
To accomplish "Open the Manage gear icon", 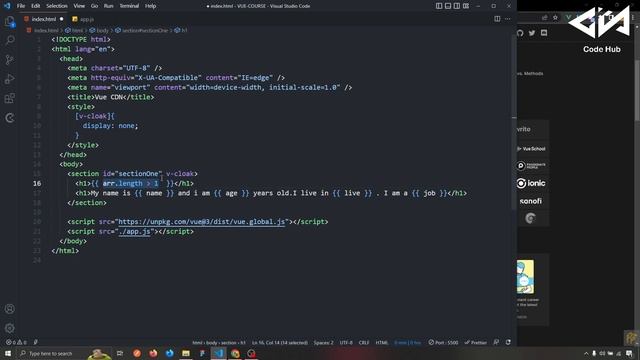I will click(9, 328).
